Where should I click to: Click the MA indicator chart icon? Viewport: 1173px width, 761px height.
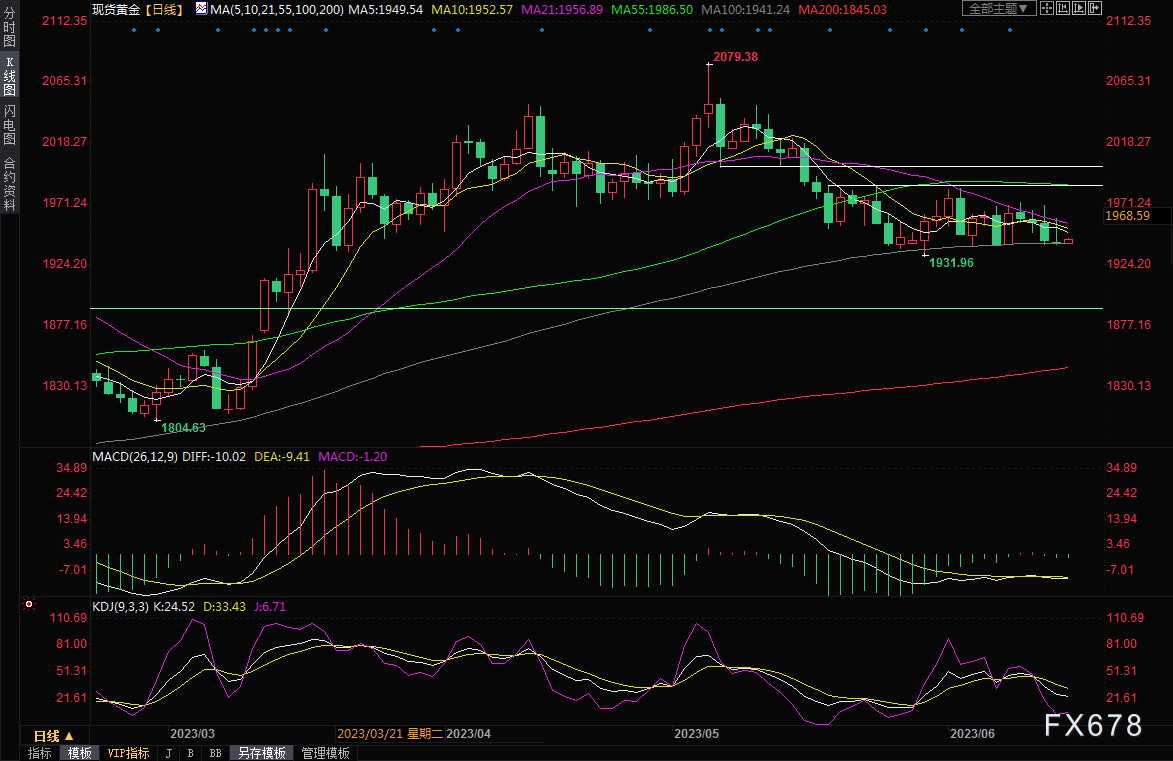(x=201, y=8)
